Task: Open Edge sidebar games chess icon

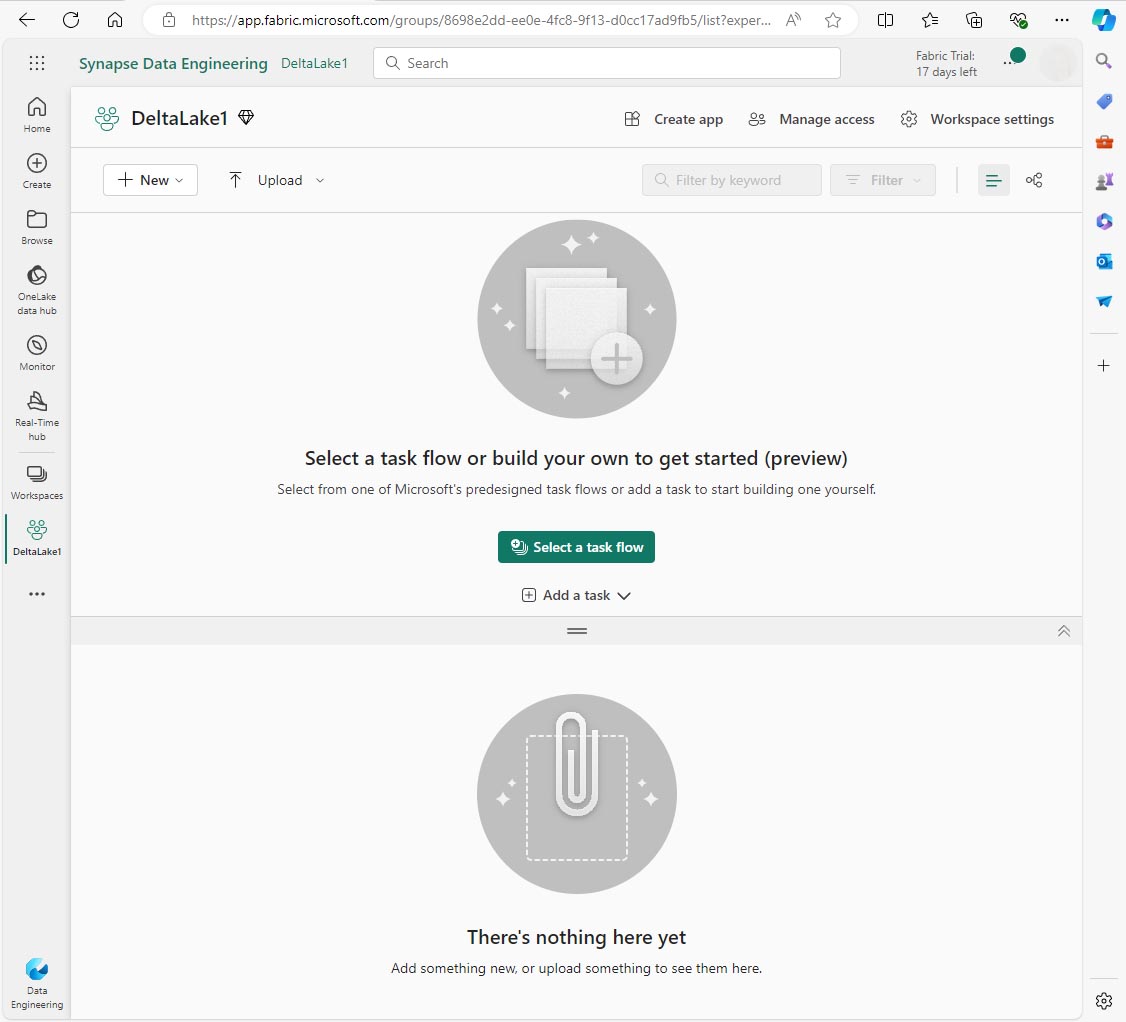Action: pyautogui.click(x=1104, y=181)
